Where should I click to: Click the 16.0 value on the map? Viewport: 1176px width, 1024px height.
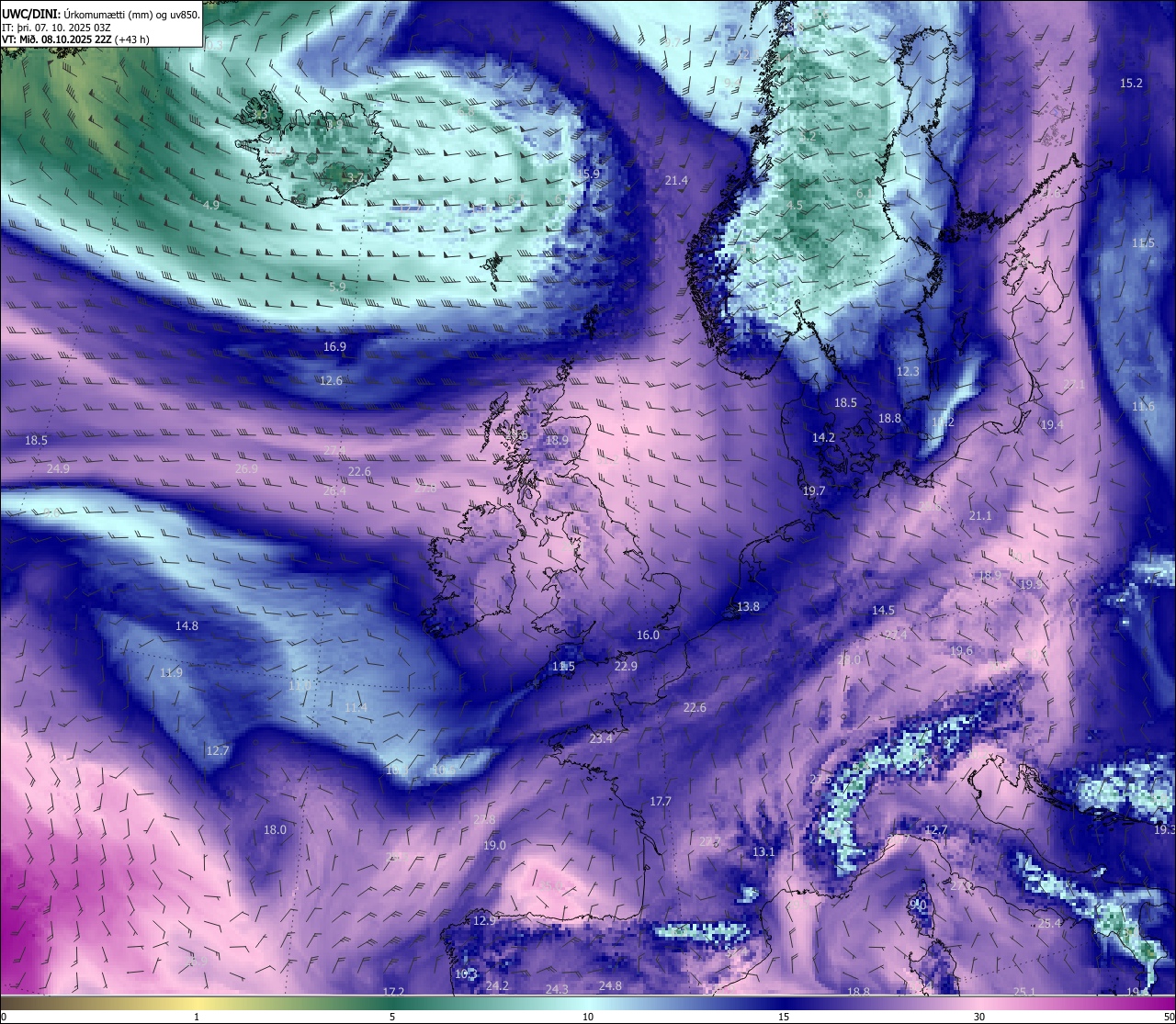coord(648,636)
